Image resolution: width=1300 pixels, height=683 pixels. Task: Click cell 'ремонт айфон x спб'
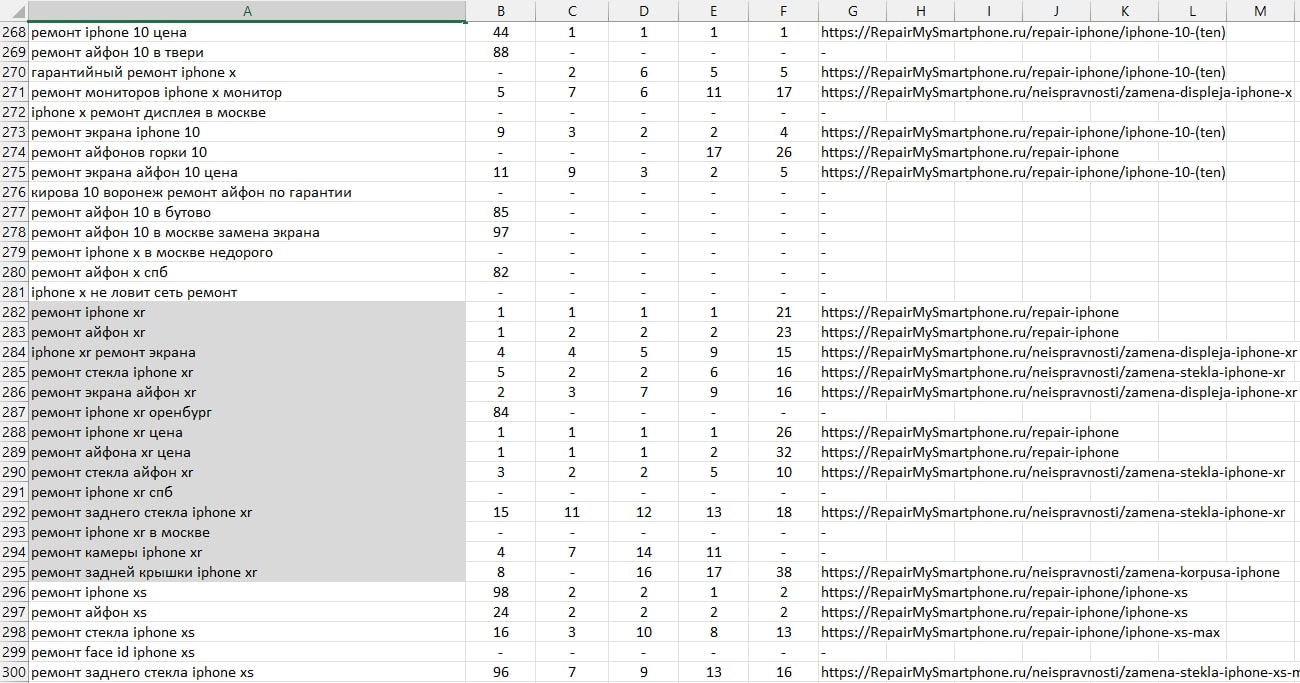pyautogui.click(x=247, y=272)
